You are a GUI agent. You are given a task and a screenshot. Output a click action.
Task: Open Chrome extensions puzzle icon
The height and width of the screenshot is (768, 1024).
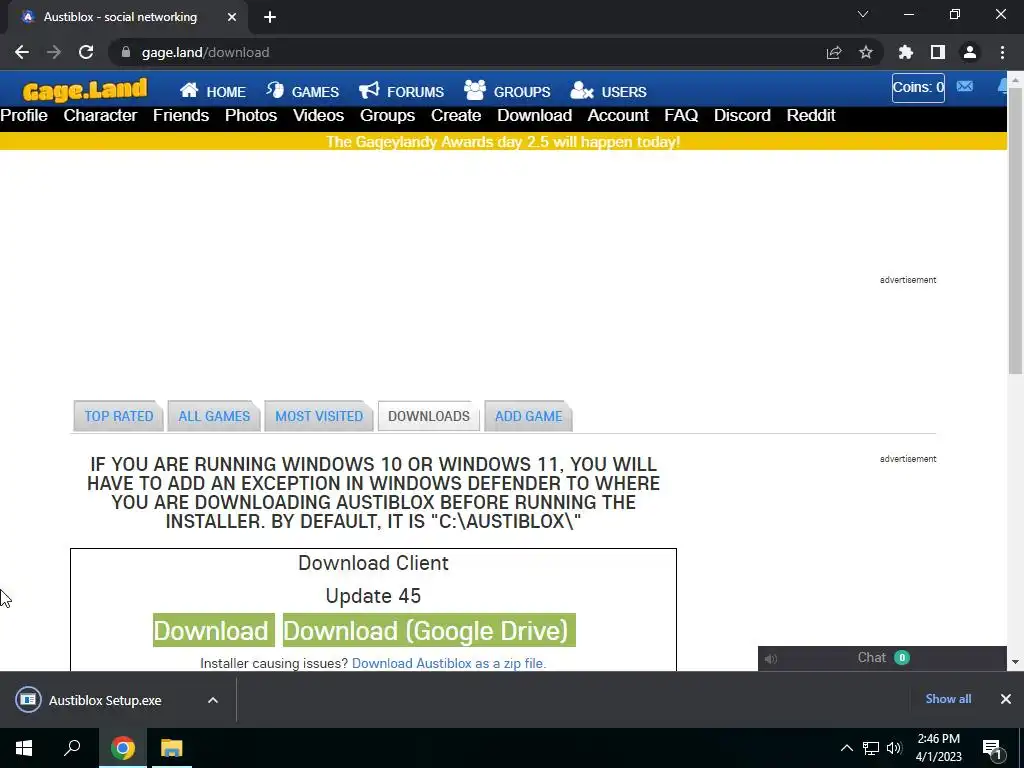[906, 52]
